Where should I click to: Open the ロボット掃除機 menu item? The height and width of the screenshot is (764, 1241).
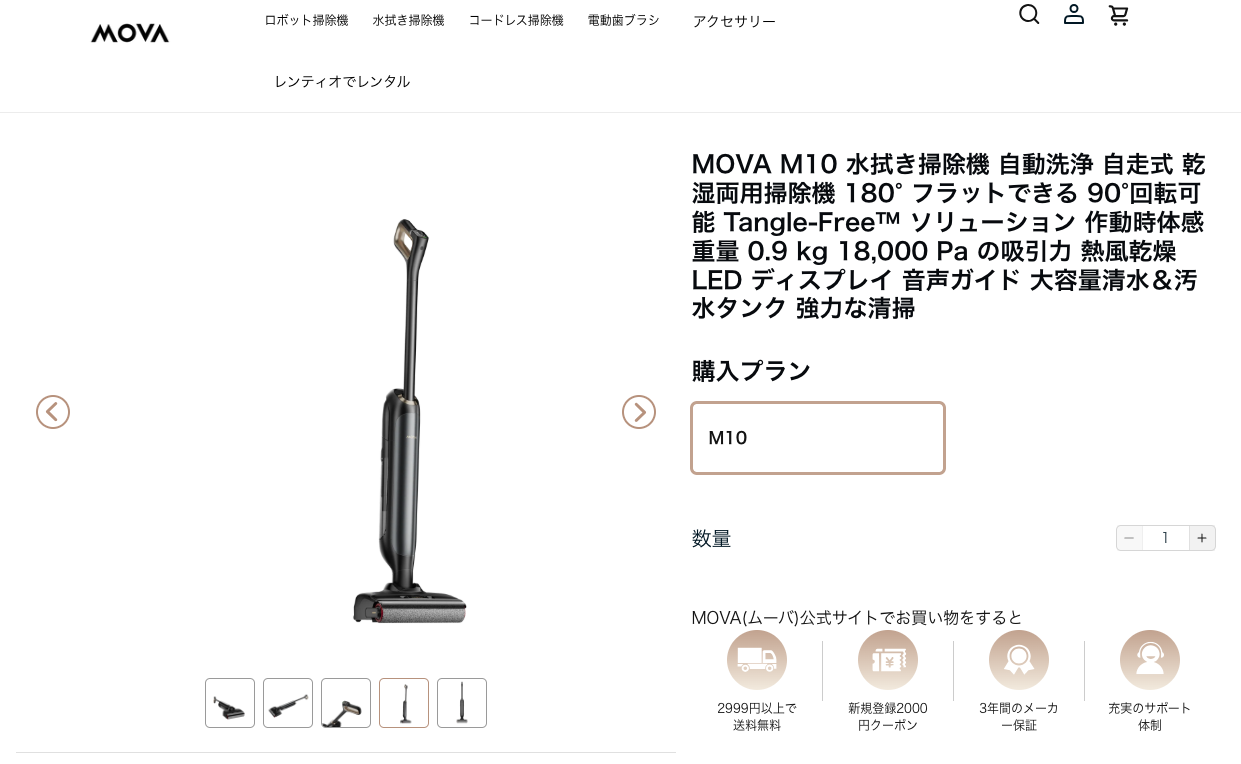pyautogui.click(x=306, y=20)
